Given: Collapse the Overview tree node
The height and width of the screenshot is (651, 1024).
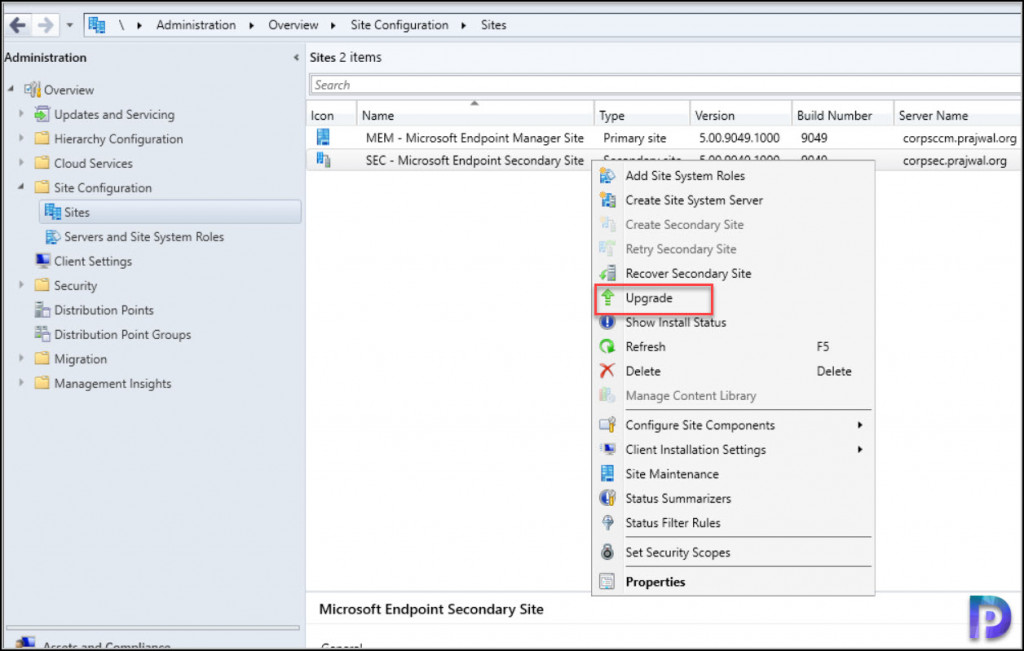Looking at the screenshot, I should pyautogui.click(x=11, y=89).
